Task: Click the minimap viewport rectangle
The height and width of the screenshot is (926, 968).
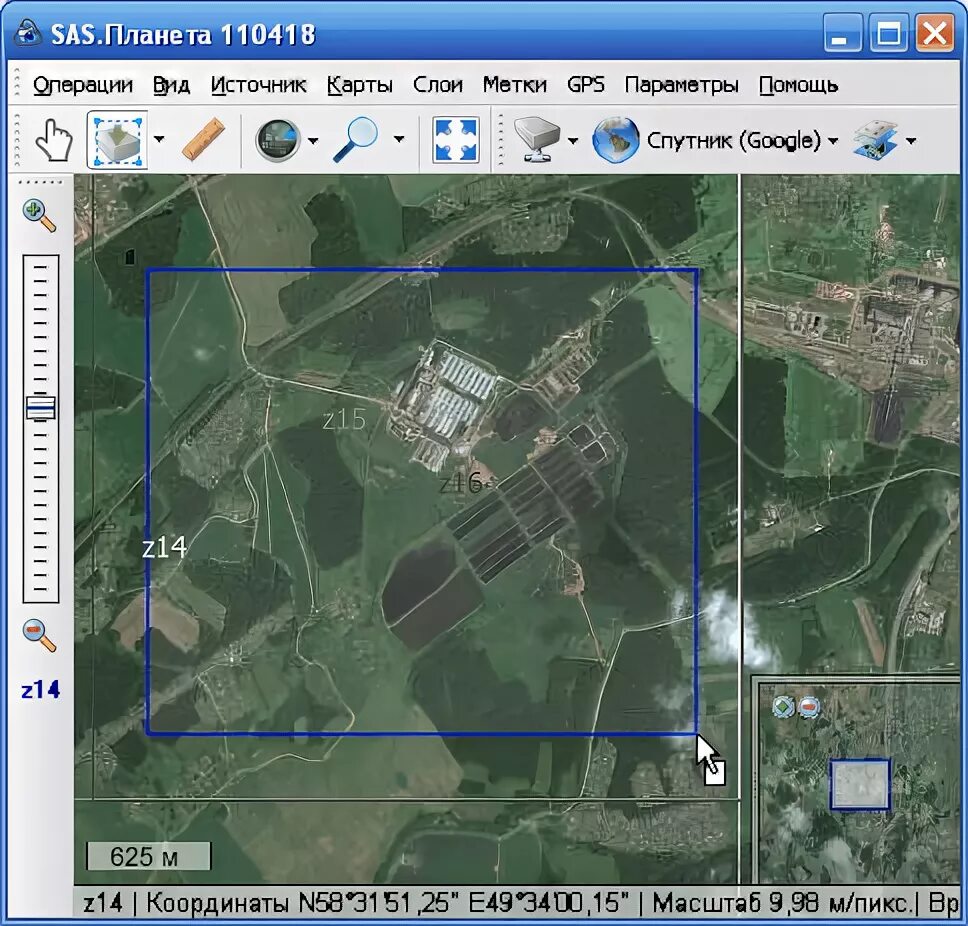Action: [860, 784]
